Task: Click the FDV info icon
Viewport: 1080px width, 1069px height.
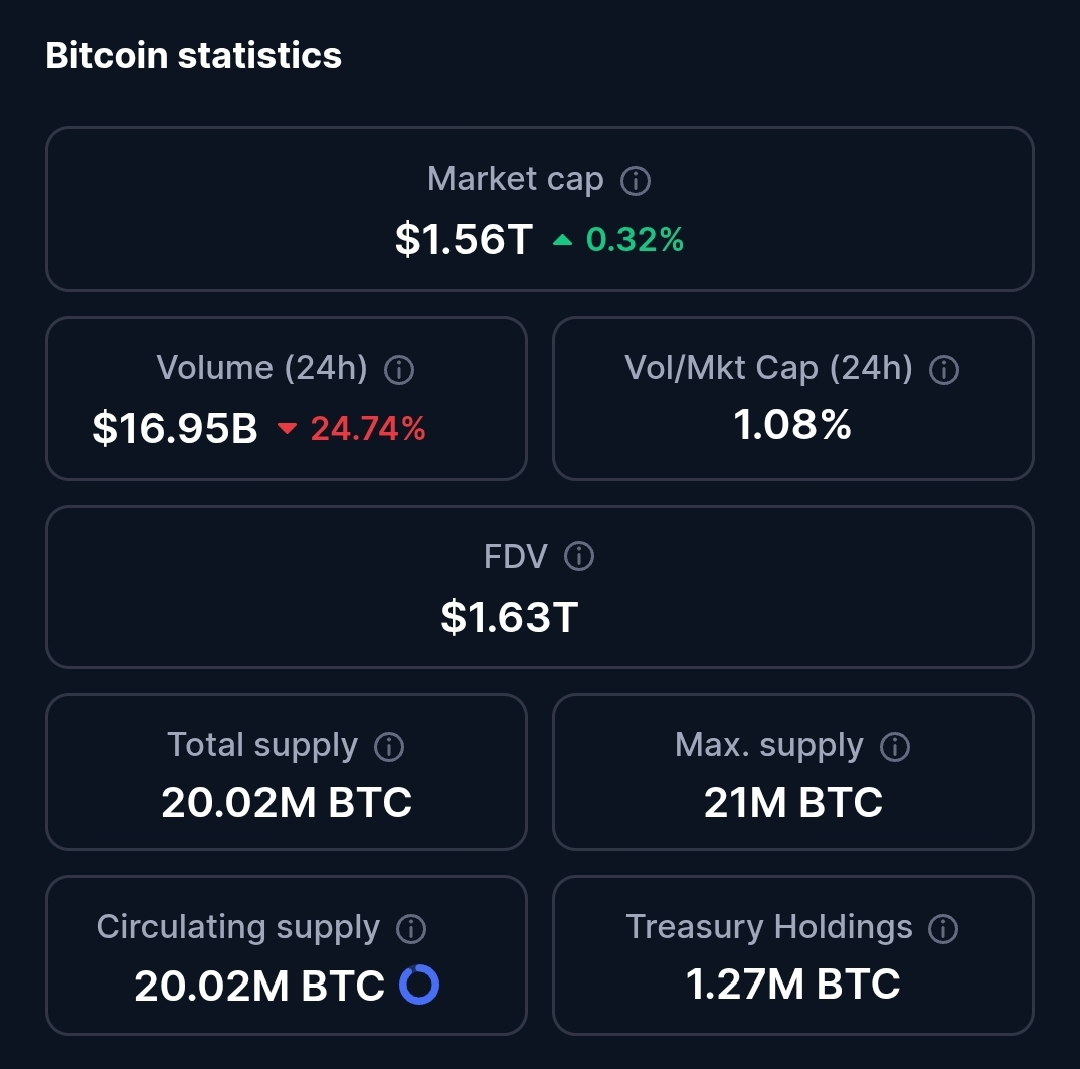Action: click(579, 557)
